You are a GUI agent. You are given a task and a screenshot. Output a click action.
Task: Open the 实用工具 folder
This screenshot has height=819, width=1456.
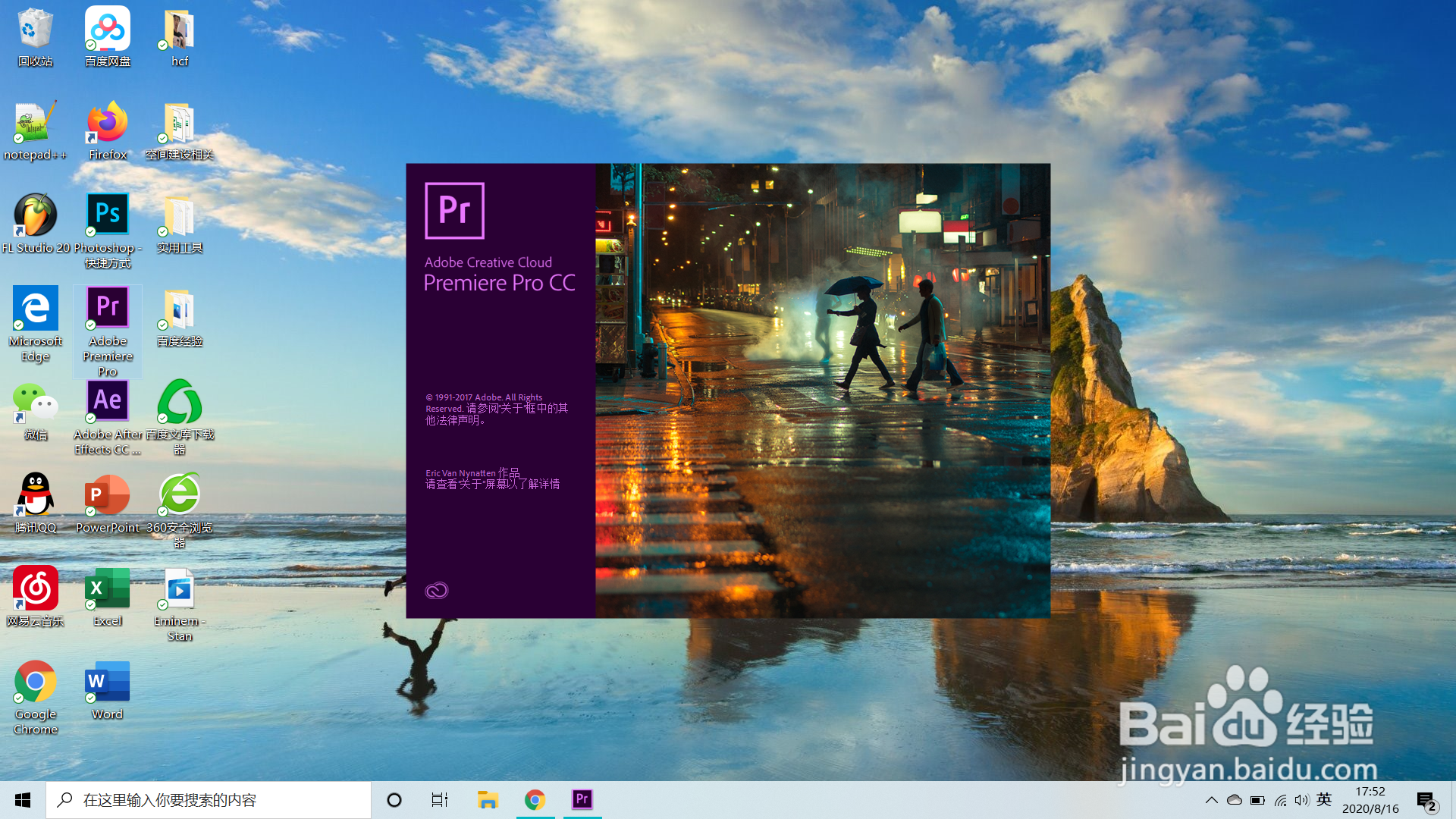179,224
